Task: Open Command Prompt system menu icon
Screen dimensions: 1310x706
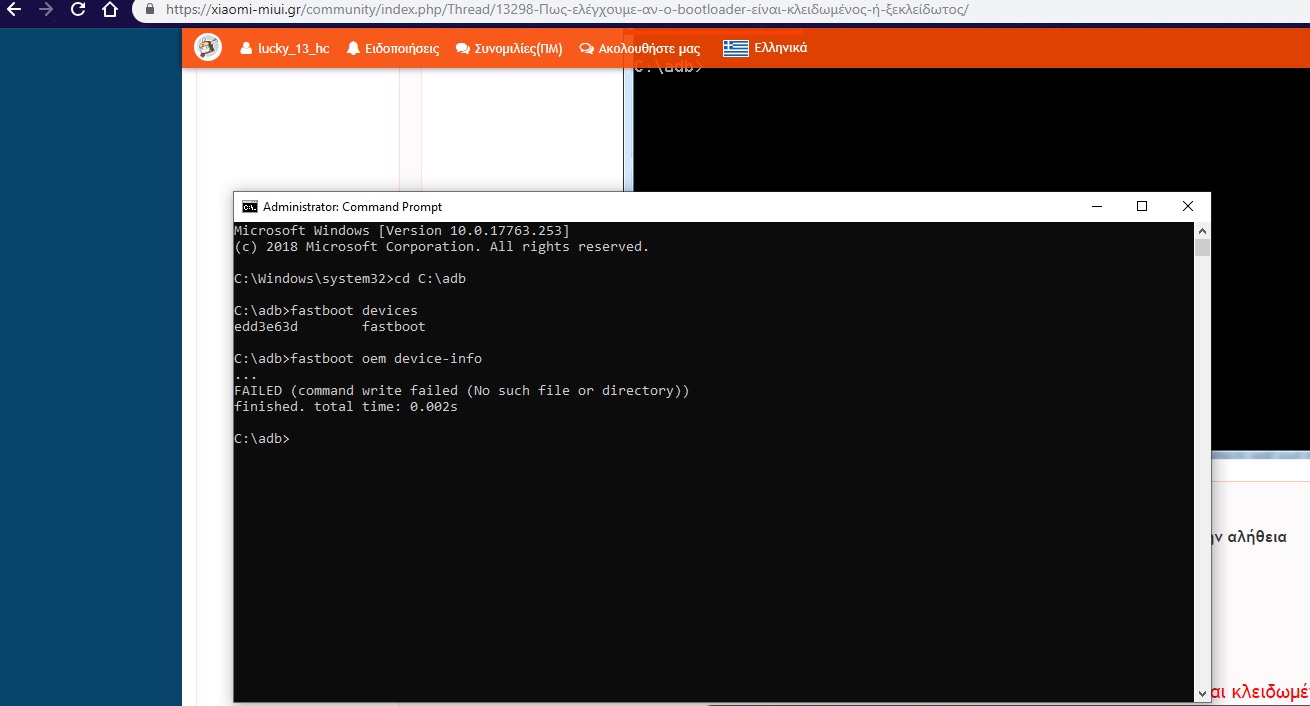Action: 249,207
